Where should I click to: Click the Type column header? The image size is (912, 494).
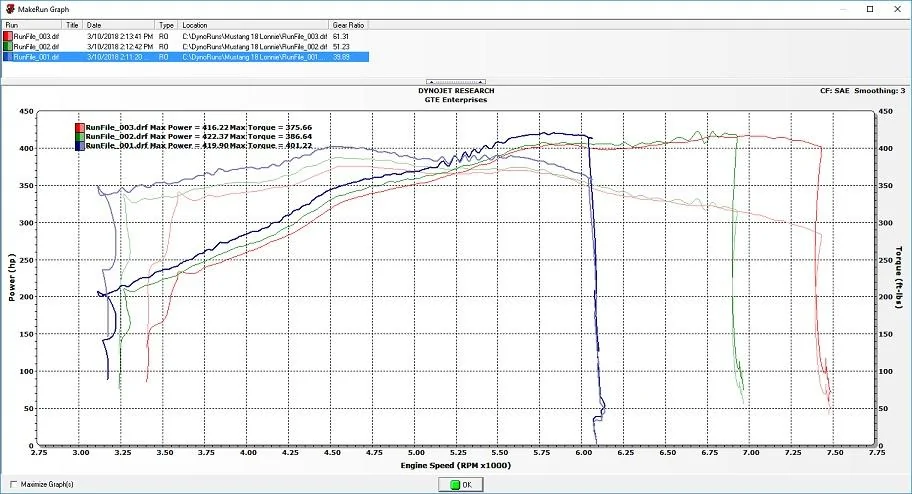(x=167, y=25)
